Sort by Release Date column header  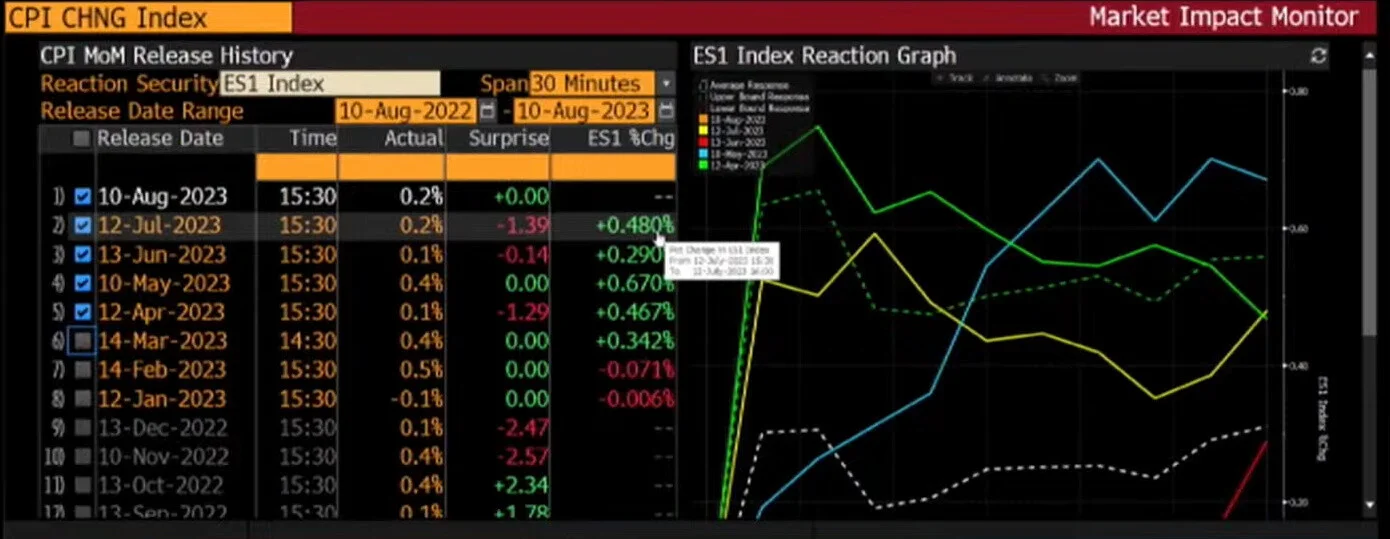point(160,139)
